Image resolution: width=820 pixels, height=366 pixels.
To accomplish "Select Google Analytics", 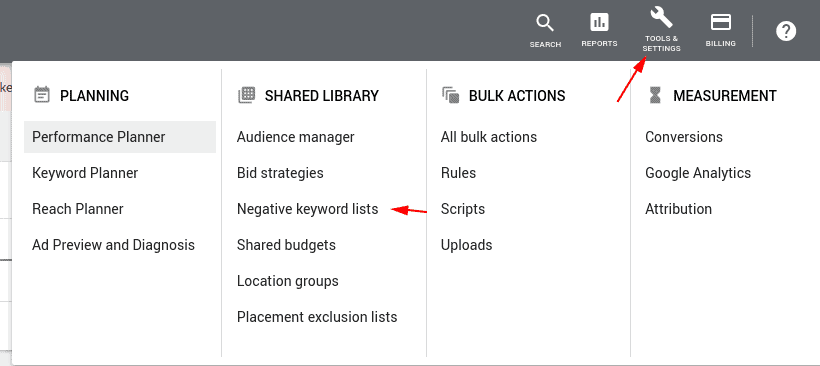I will 698,173.
